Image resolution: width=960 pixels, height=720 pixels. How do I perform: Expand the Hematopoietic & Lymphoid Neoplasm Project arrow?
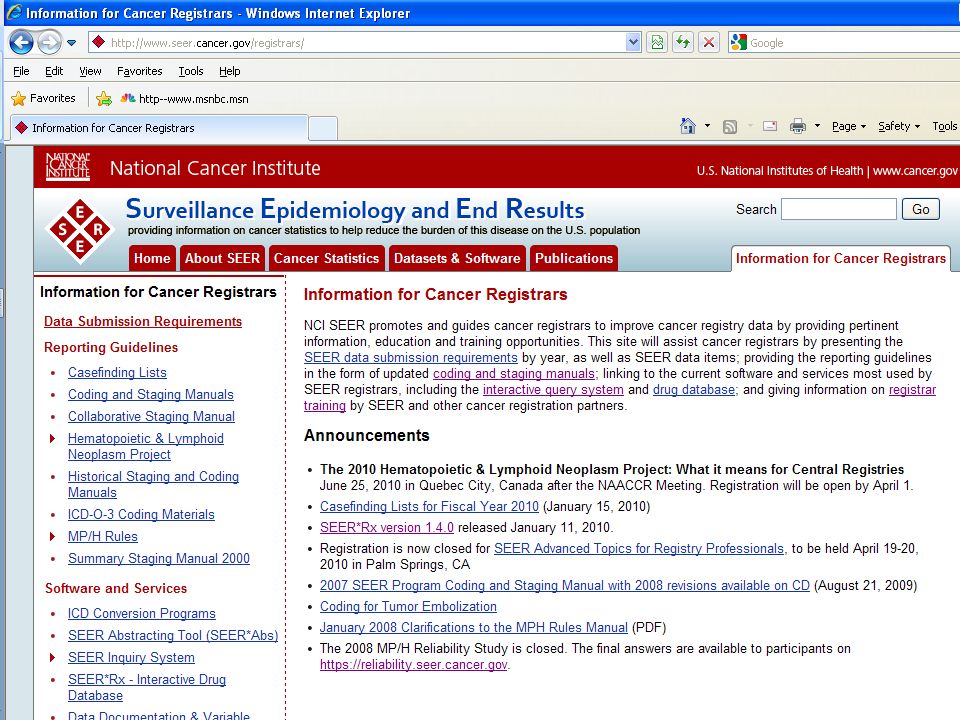53,438
